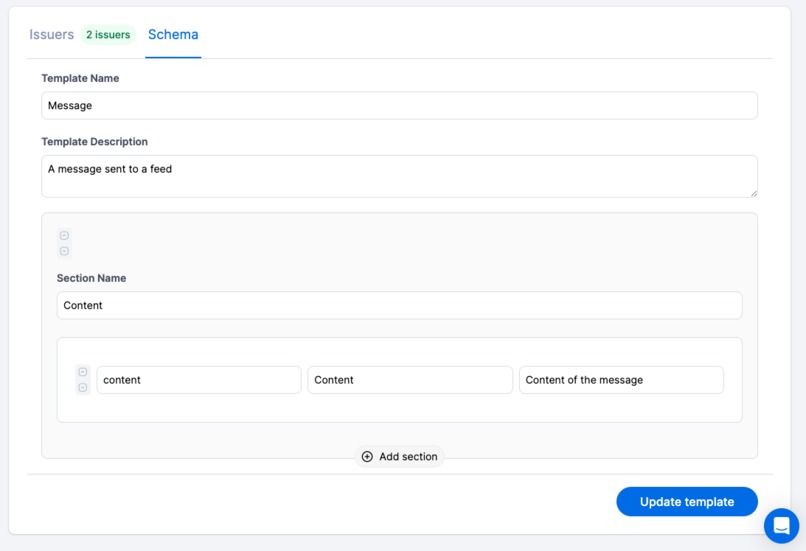This screenshot has height=551, width=806.
Task: Click the Template Name label
Action: (x=80, y=78)
